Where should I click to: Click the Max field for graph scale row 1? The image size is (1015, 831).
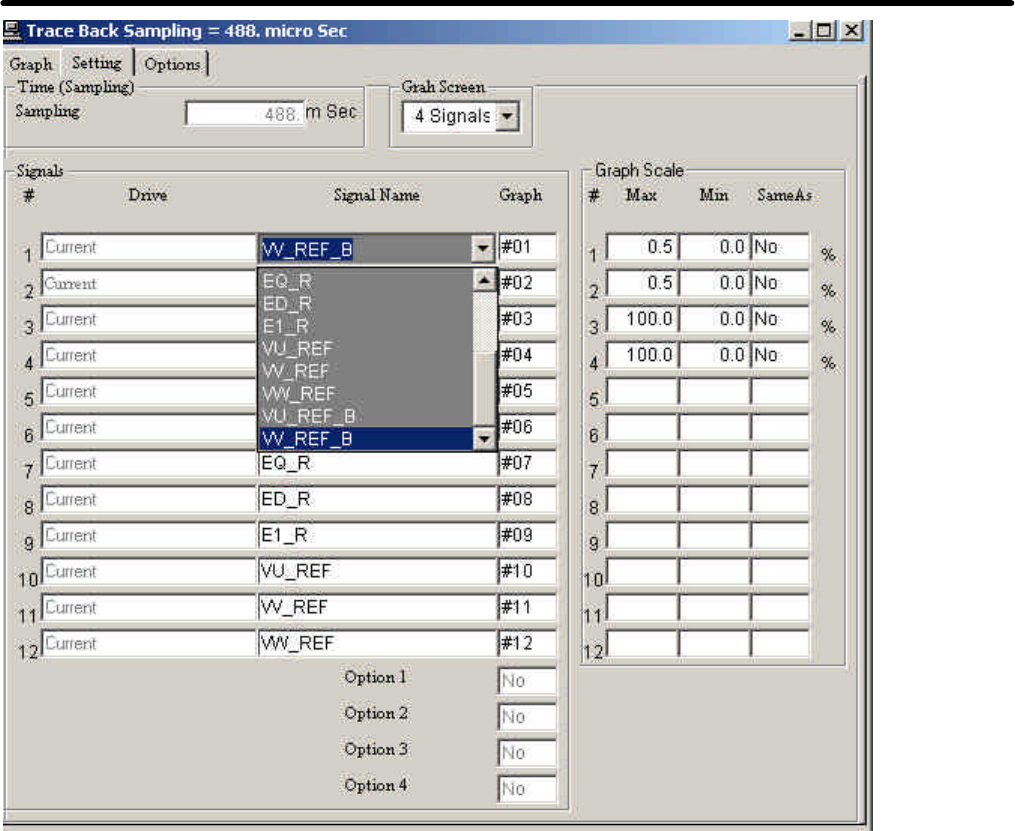[642, 247]
